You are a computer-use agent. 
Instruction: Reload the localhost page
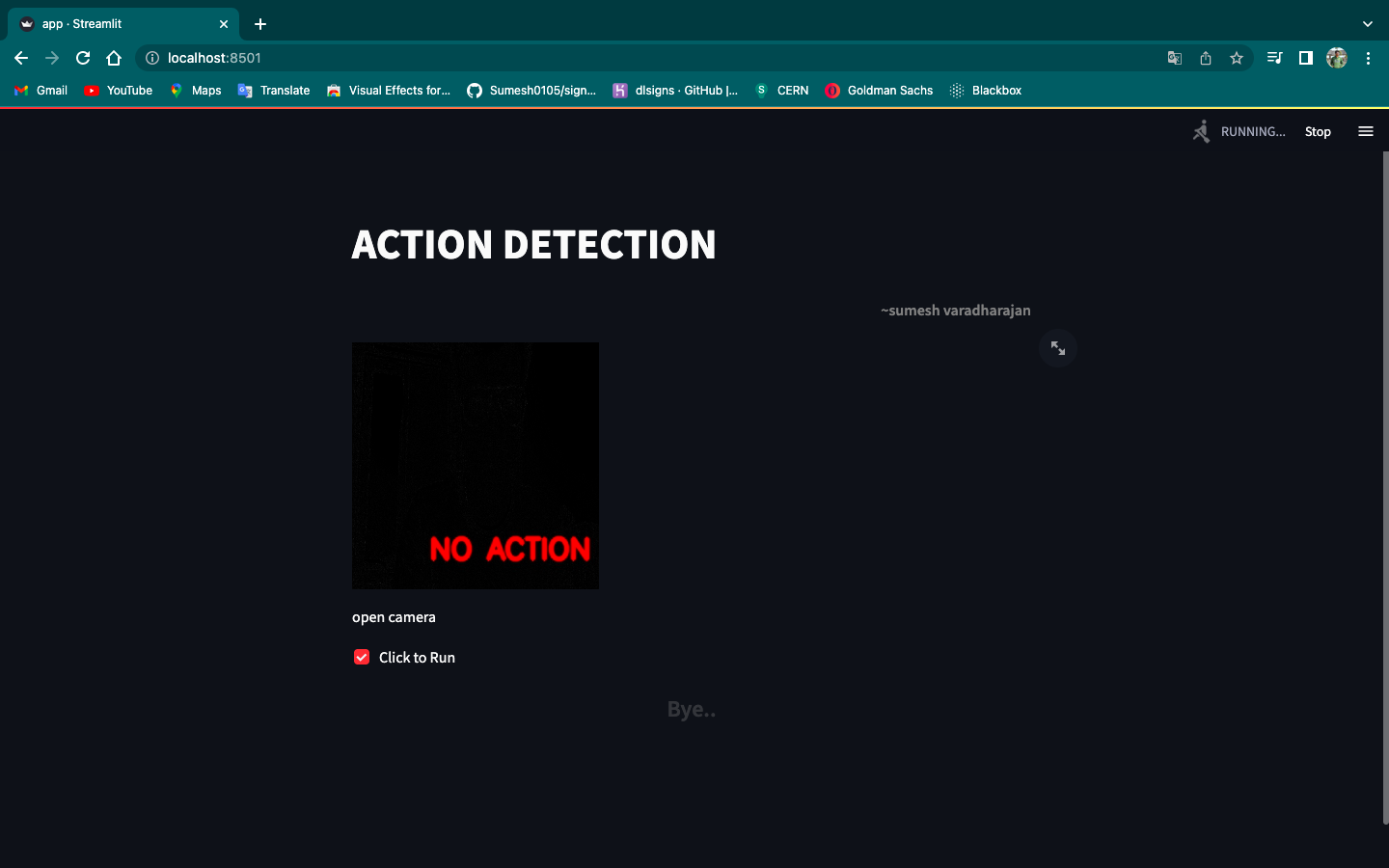(x=83, y=58)
